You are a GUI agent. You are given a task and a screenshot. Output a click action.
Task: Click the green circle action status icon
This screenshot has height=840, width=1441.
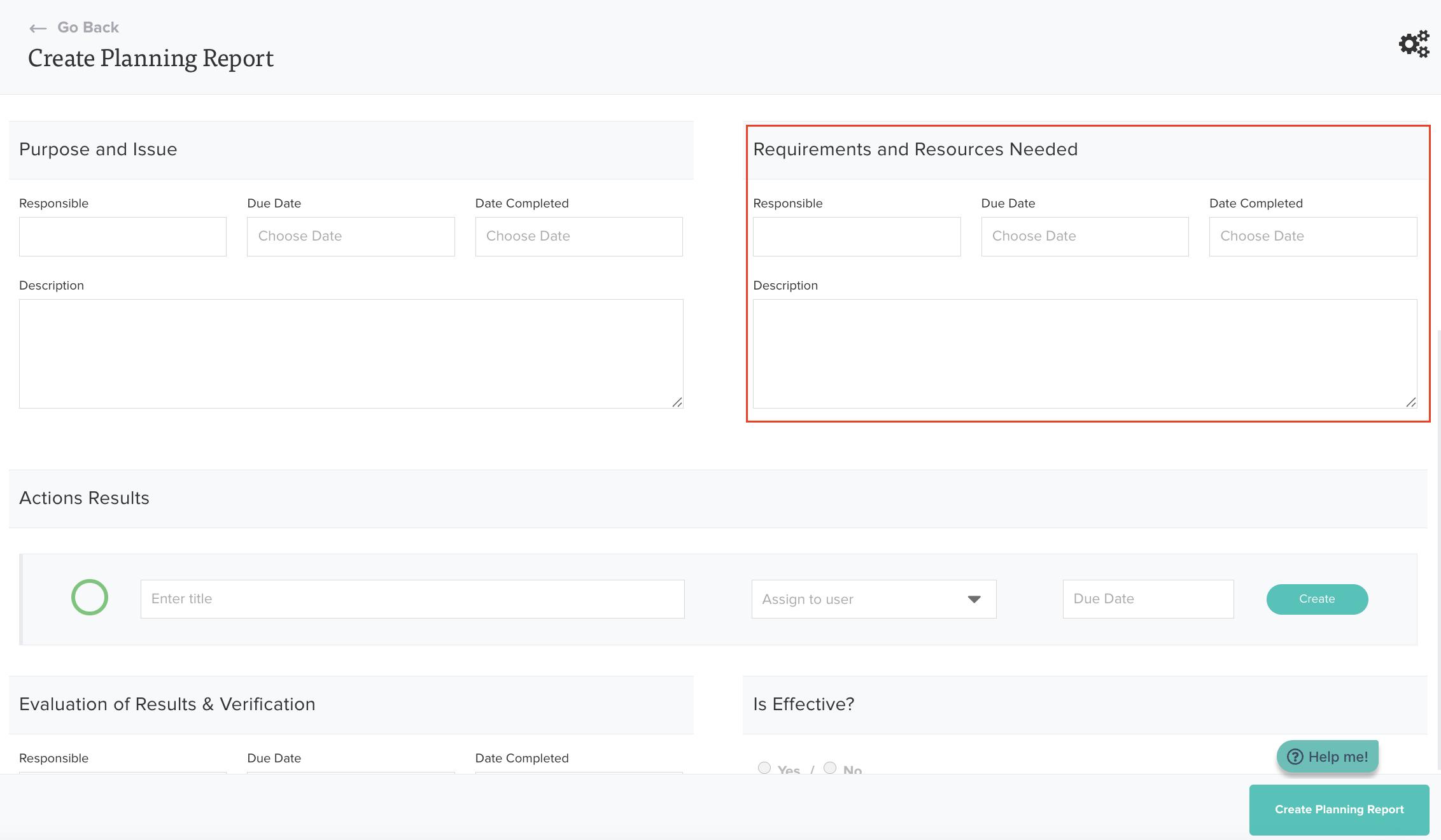(x=90, y=598)
